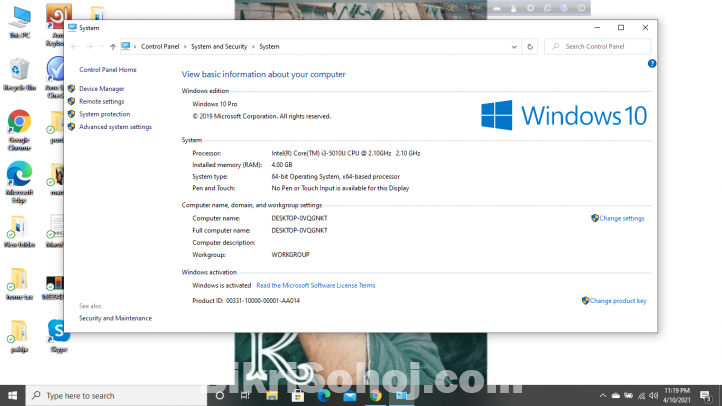
Task: Click the Full computer name value
Action: [x=299, y=230]
